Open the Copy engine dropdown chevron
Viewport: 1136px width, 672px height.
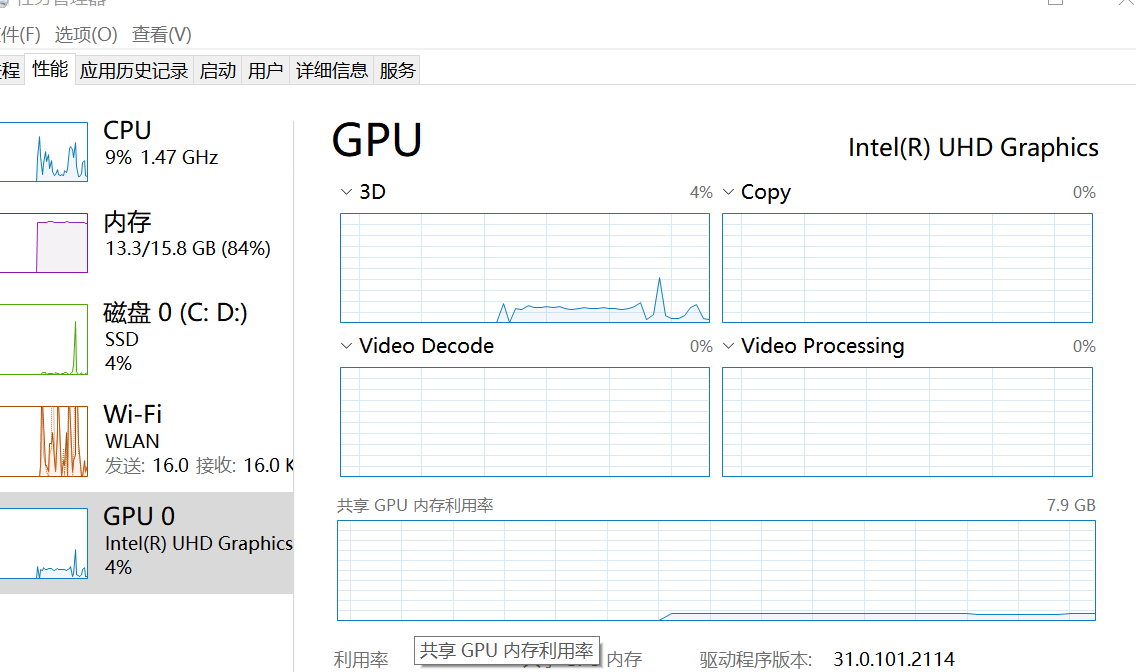click(728, 192)
